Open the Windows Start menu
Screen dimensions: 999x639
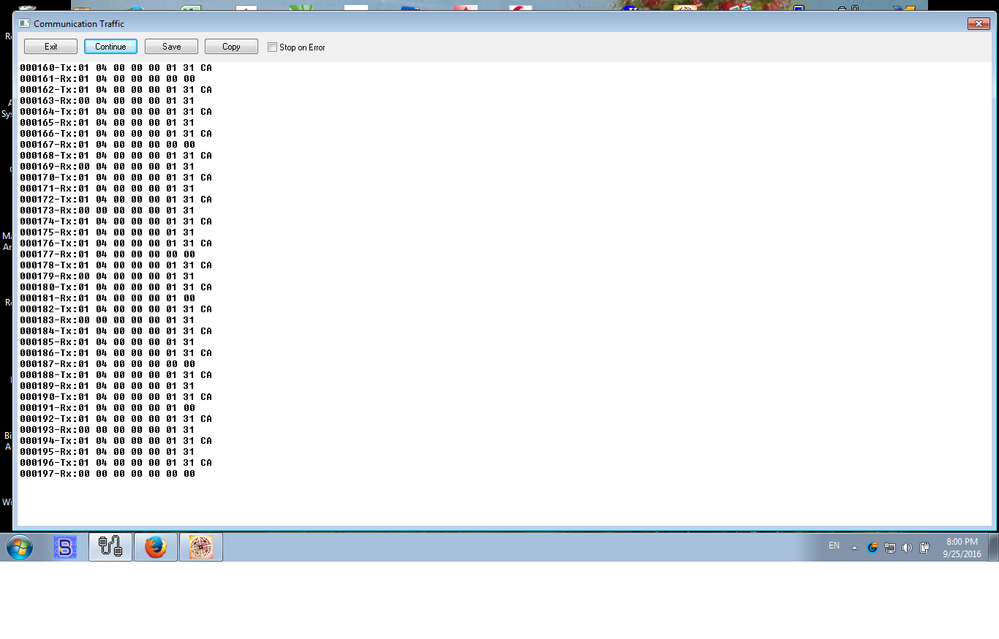pos(20,547)
